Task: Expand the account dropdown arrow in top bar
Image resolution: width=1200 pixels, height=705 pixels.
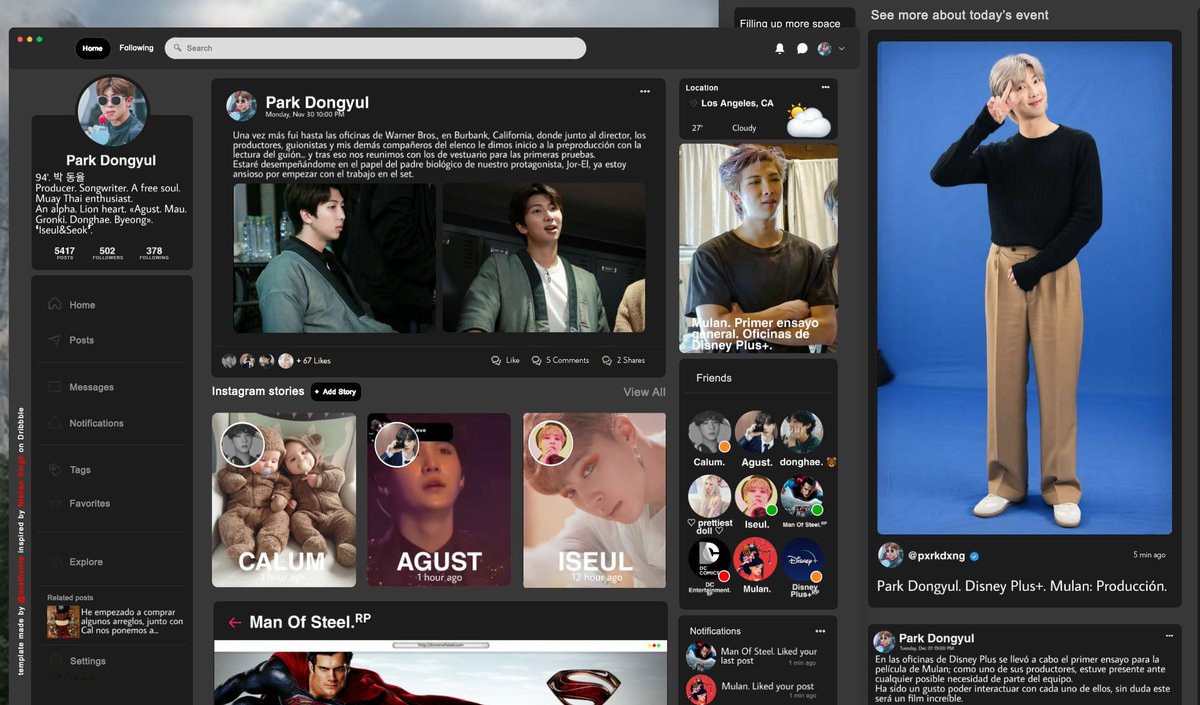Action: click(841, 48)
